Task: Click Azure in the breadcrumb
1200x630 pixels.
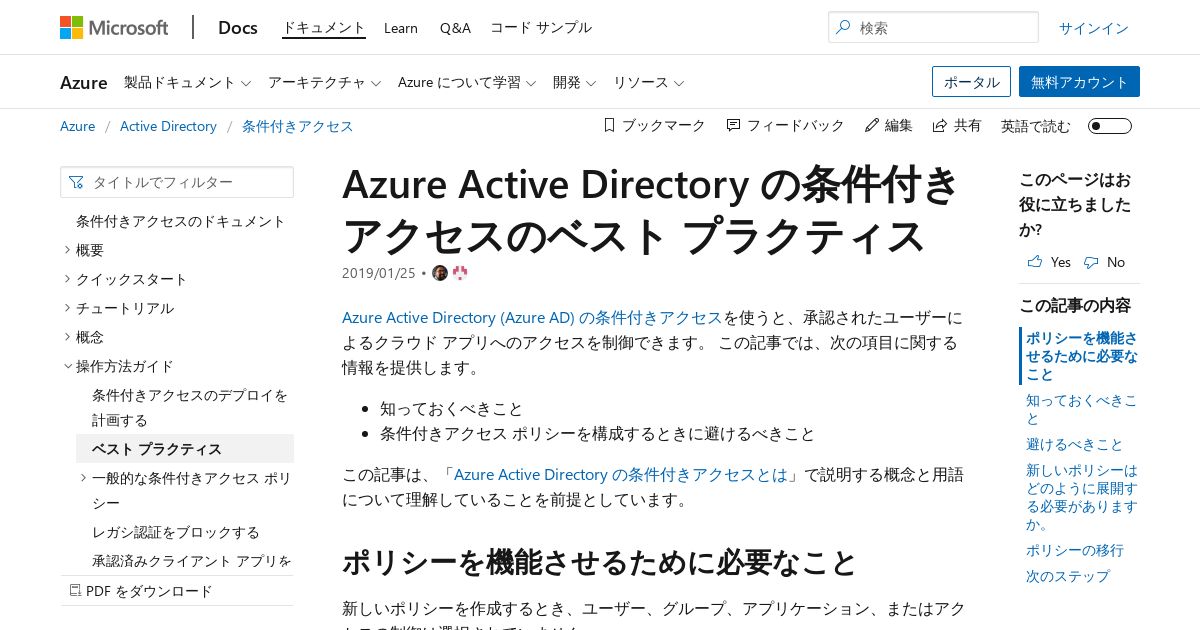Action: coord(78,126)
